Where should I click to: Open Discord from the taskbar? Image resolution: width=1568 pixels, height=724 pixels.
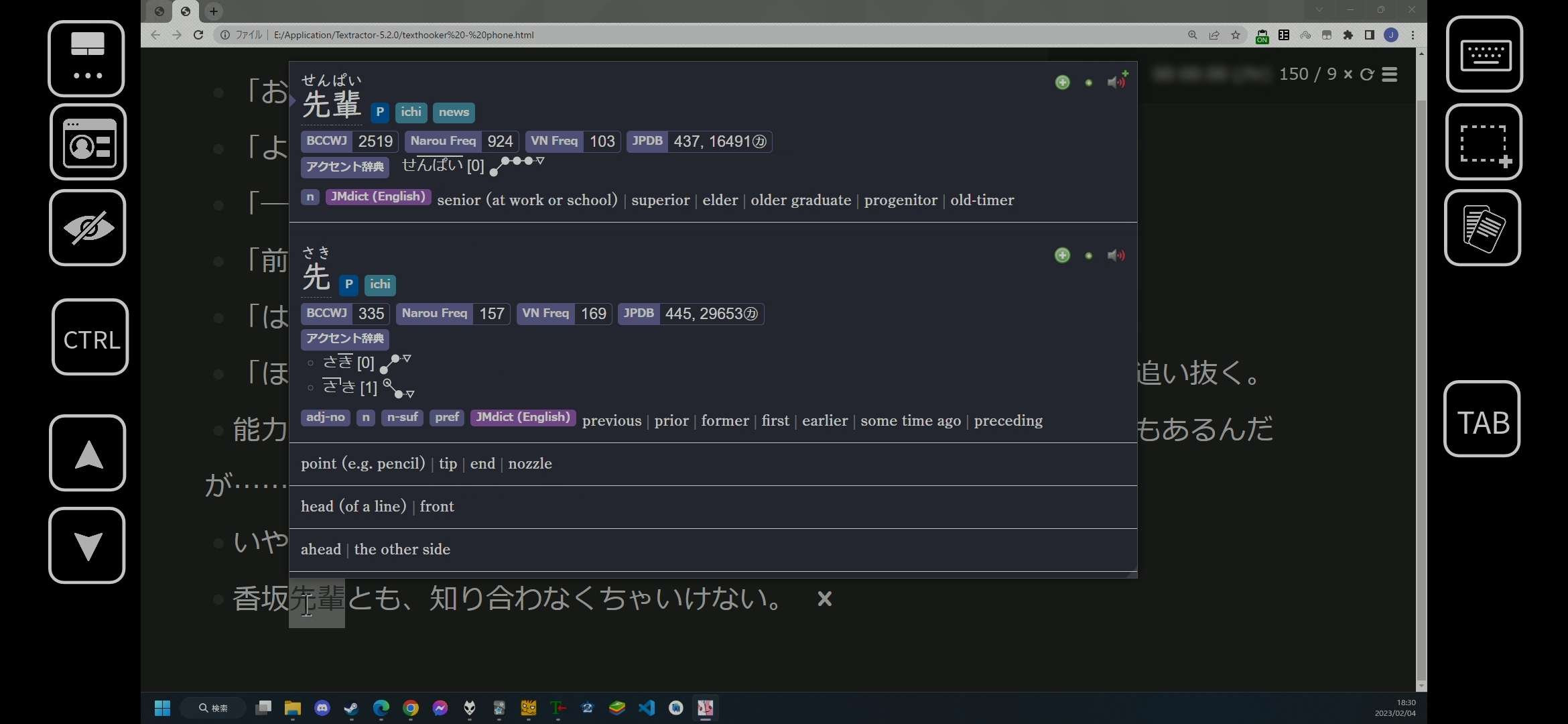pyautogui.click(x=322, y=708)
